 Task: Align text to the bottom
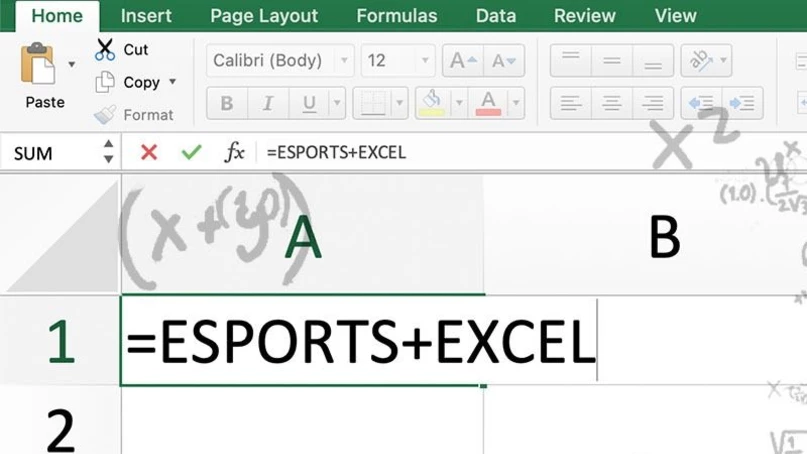653,61
